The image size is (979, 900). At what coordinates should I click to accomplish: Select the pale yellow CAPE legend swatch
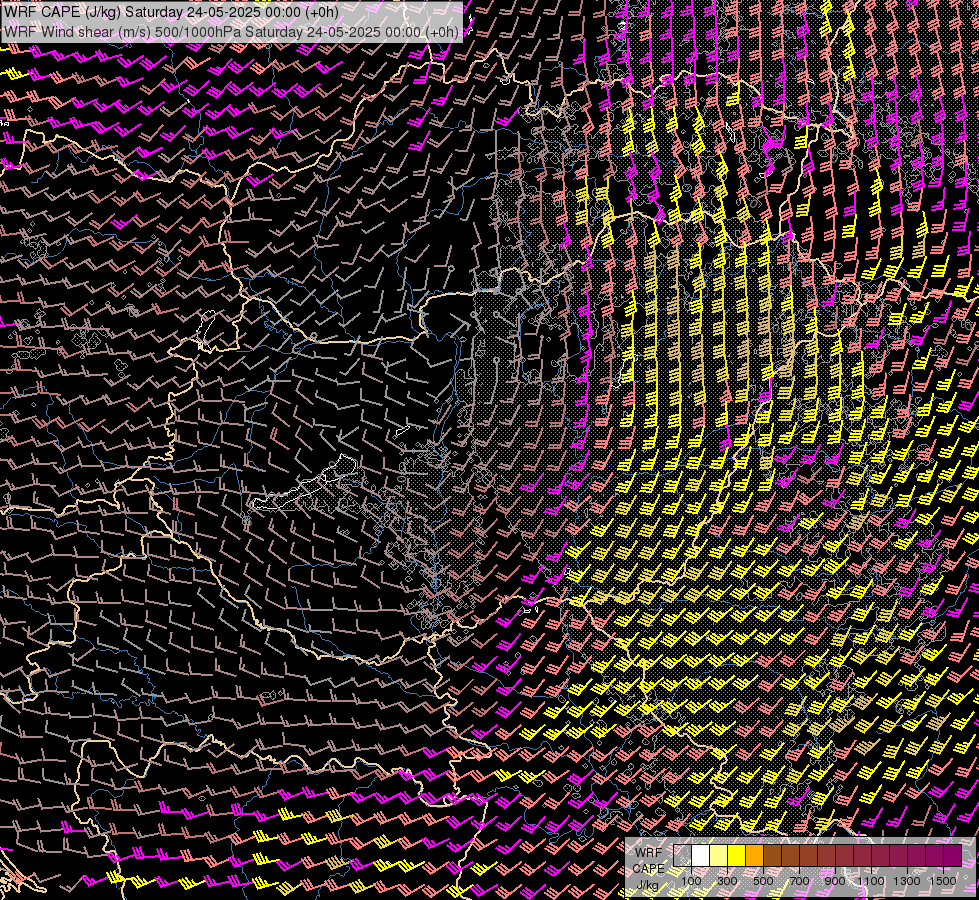pos(719,855)
